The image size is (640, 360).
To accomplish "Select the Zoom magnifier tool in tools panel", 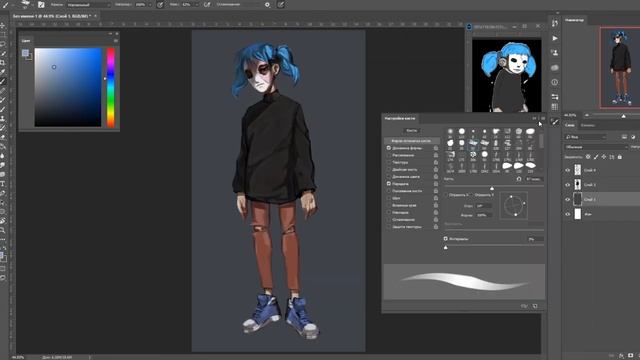I will [3, 231].
